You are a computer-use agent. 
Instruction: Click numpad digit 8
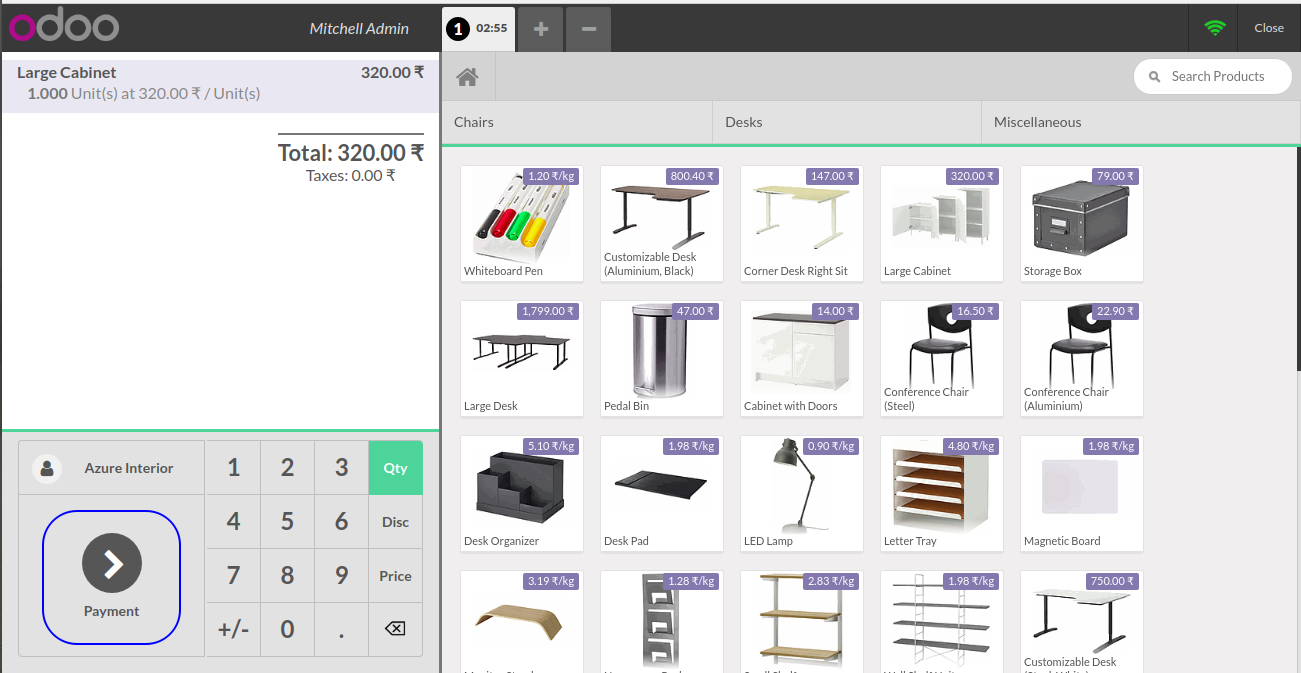point(287,575)
